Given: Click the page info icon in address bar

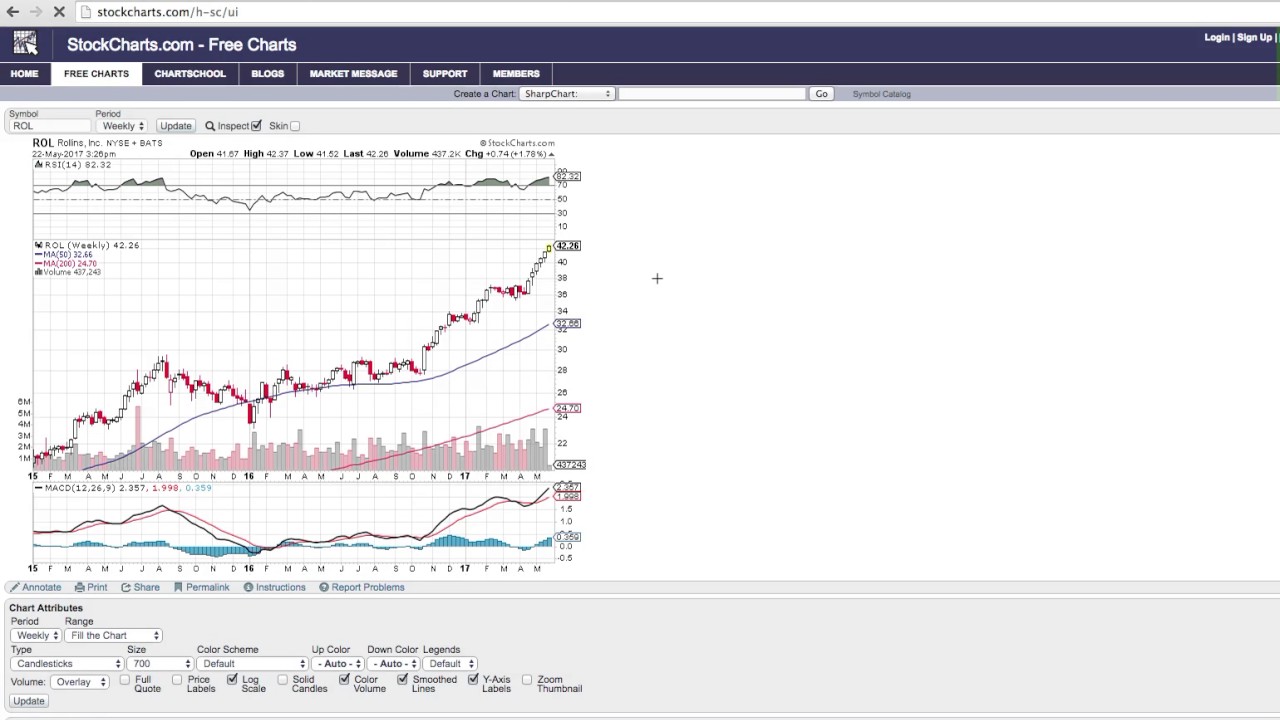Looking at the screenshot, I should (x=86, y=12).
